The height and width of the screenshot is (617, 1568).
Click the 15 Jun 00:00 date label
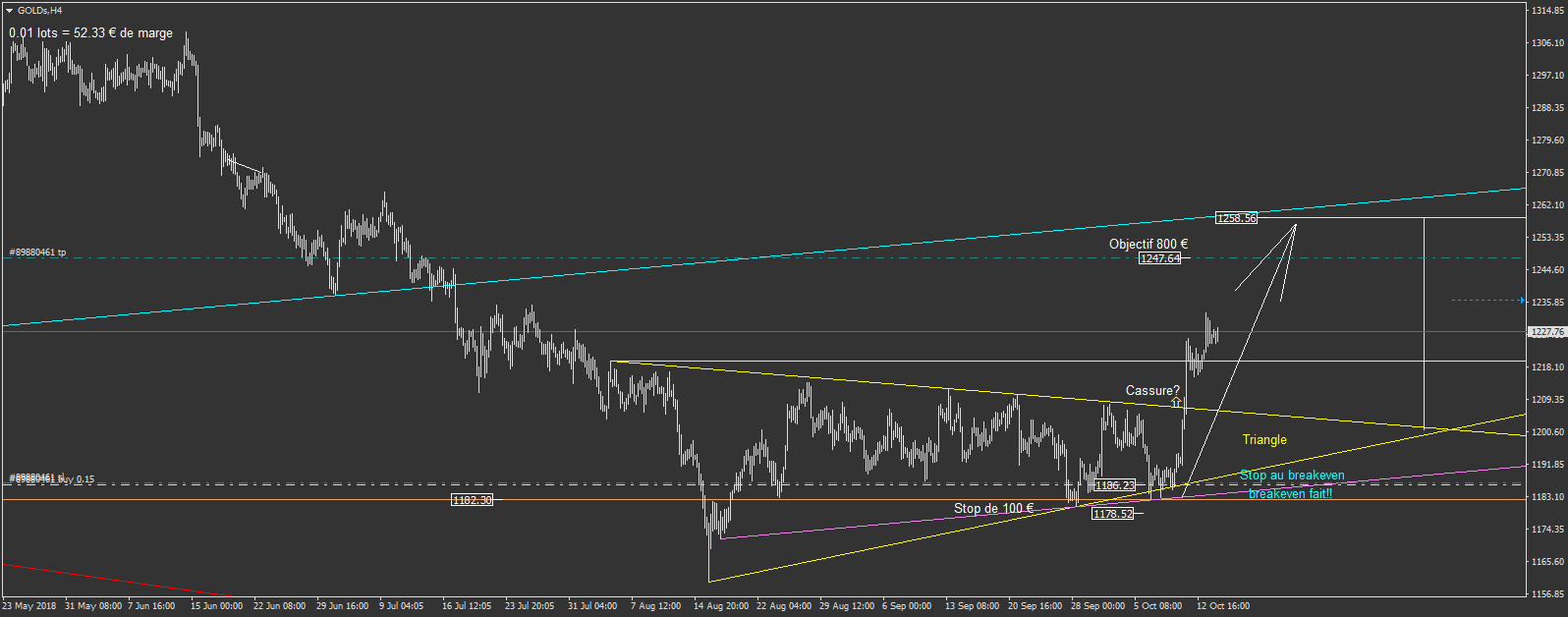(216, 606)
